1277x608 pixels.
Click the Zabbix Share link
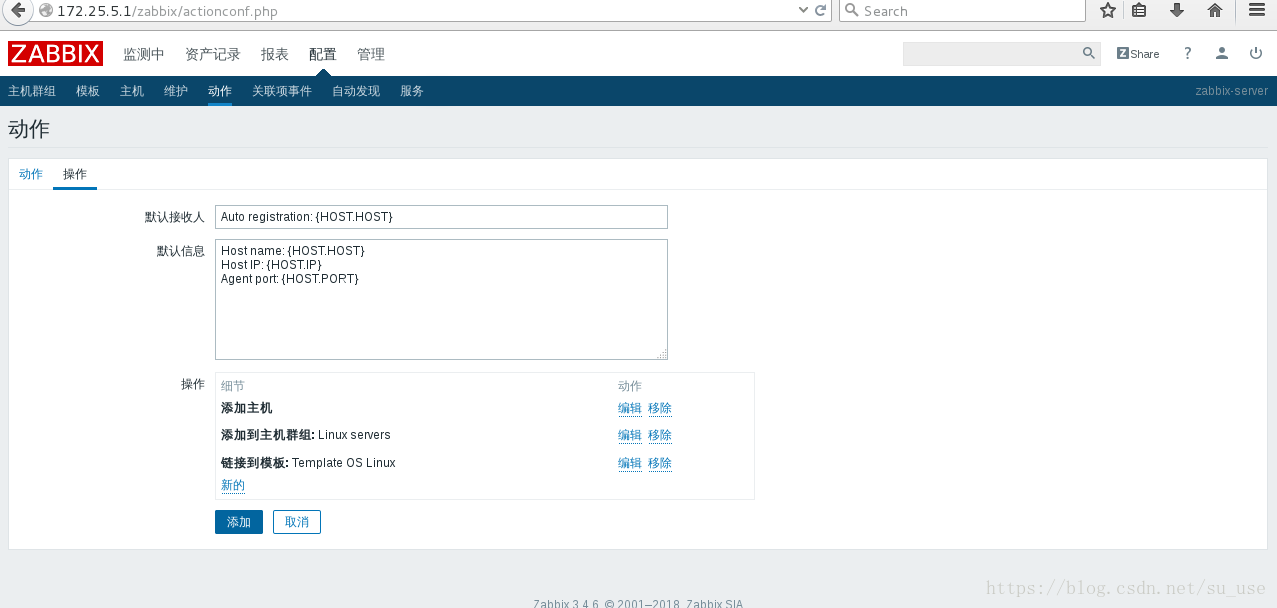1138,54
